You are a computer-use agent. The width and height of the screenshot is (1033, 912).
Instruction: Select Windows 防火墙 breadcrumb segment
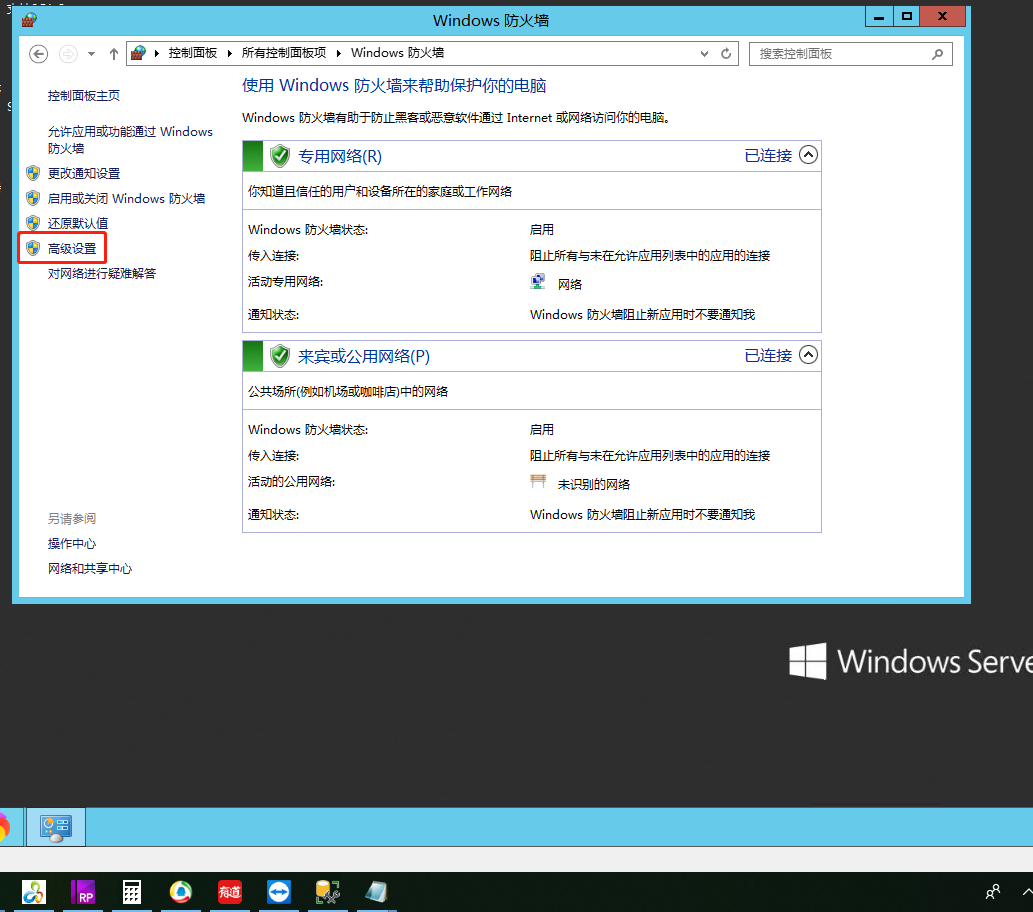coord(397,53)
